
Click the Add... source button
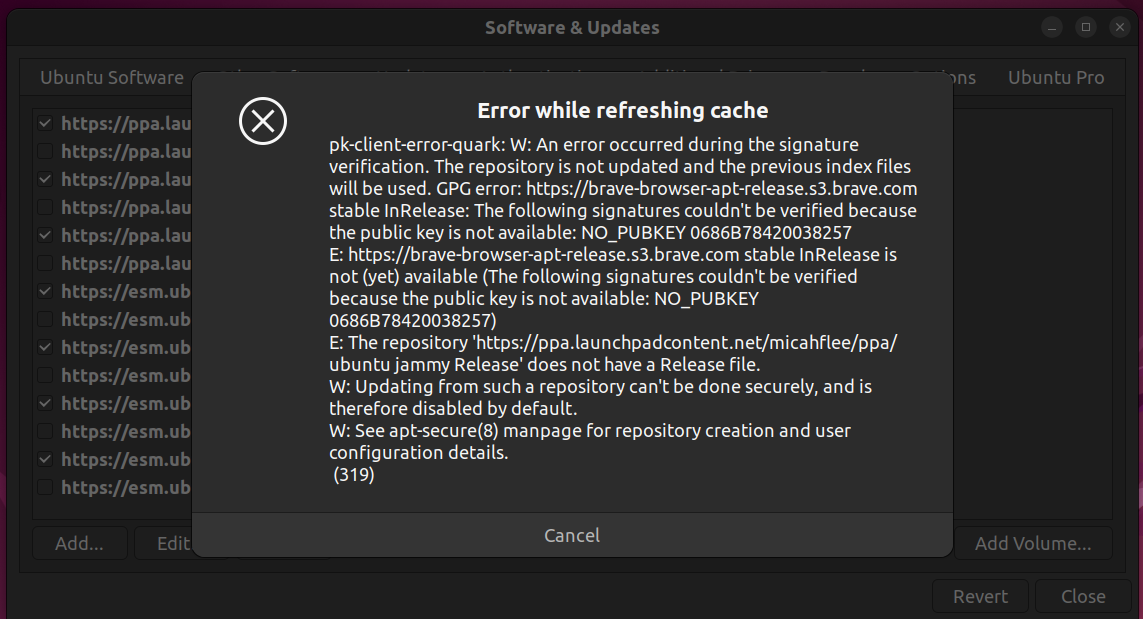coord(79,543)
